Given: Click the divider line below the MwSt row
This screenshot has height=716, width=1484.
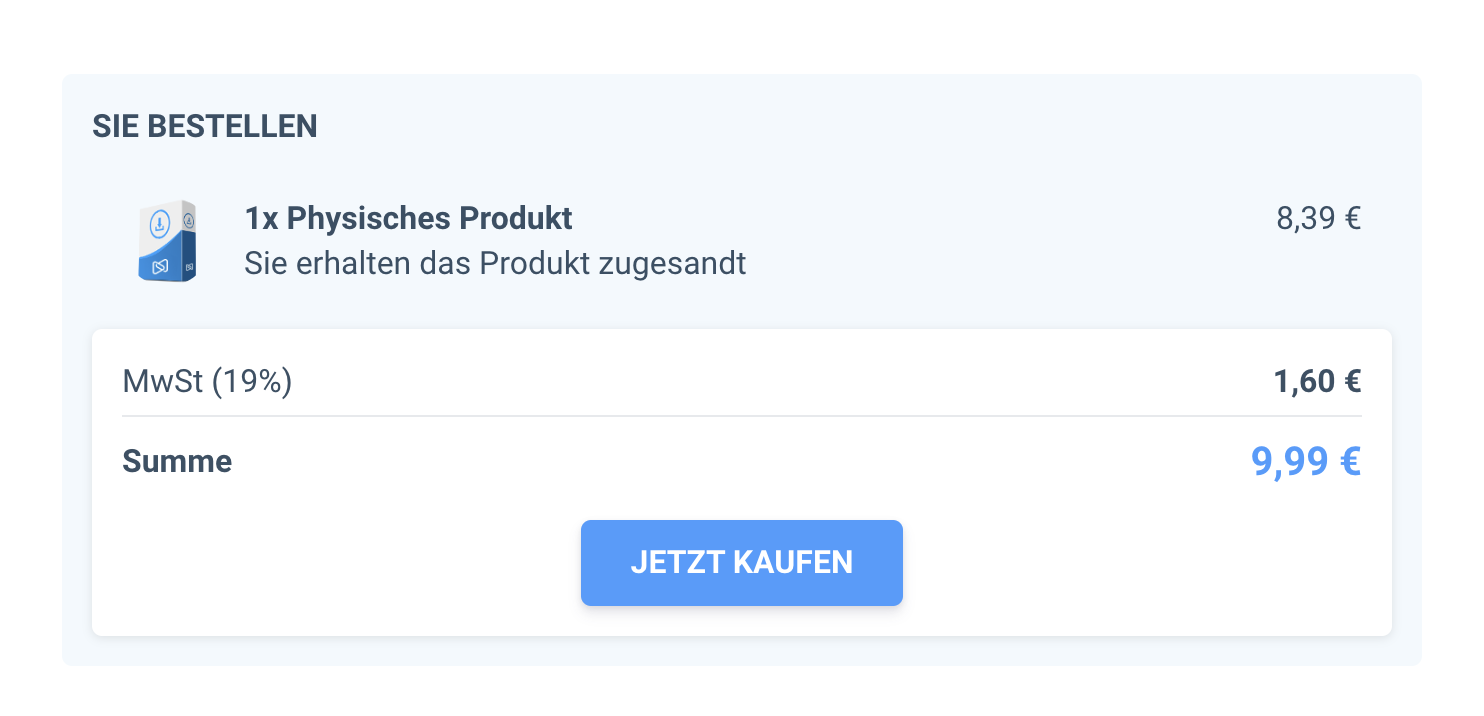Looking at the screenshot, I should click(741, 415).
